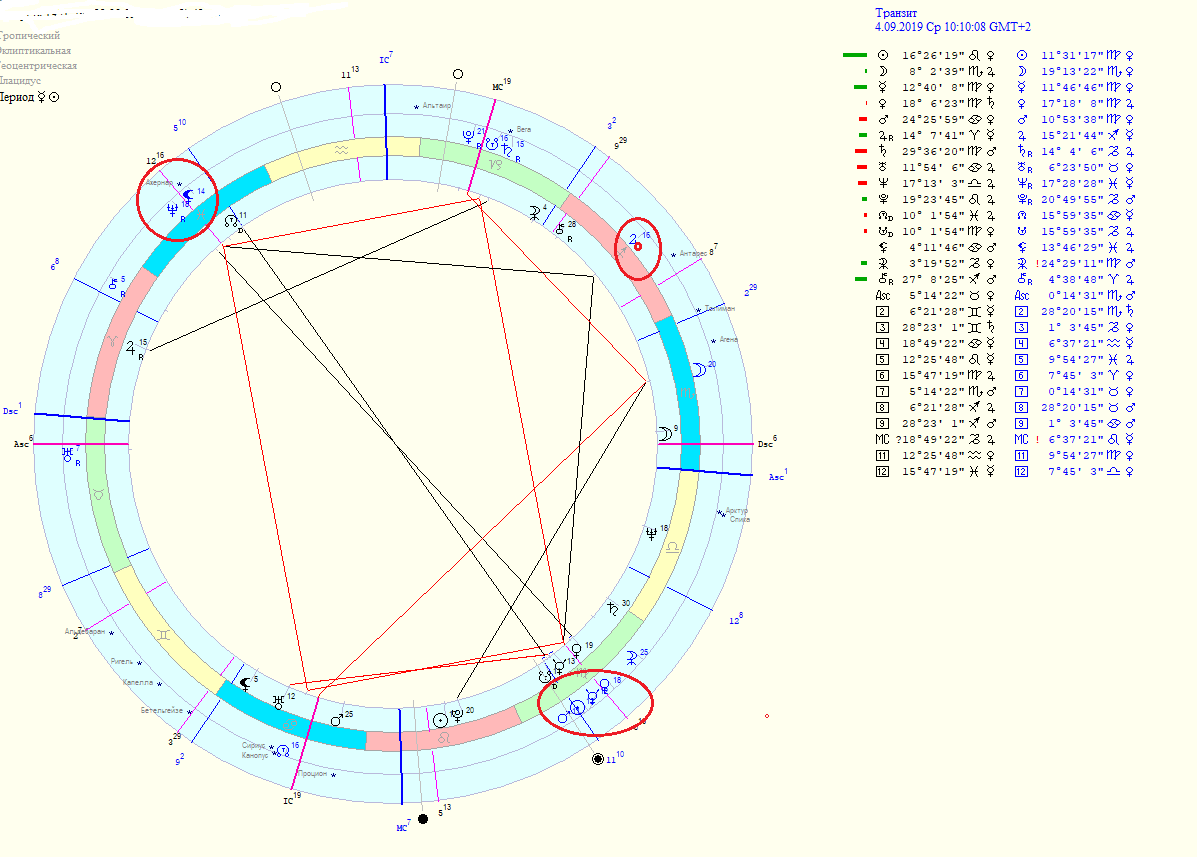Click the black house 5 box in the table
Viewport: 1197px width, 857px height.
pos(882,359)
